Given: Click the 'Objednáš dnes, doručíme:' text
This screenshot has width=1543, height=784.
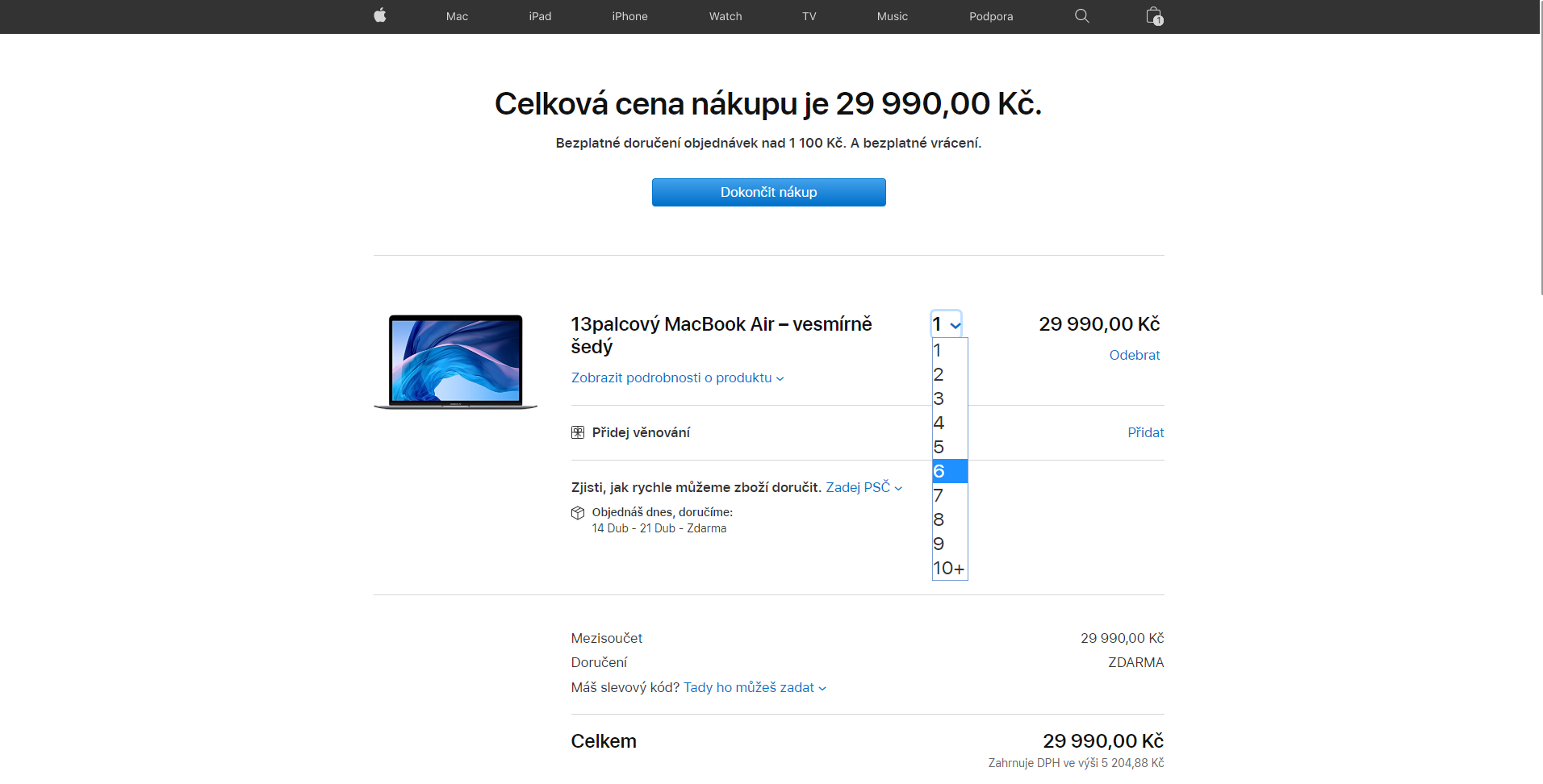Looking at the screenshot, I should click(x=663, y=512).
